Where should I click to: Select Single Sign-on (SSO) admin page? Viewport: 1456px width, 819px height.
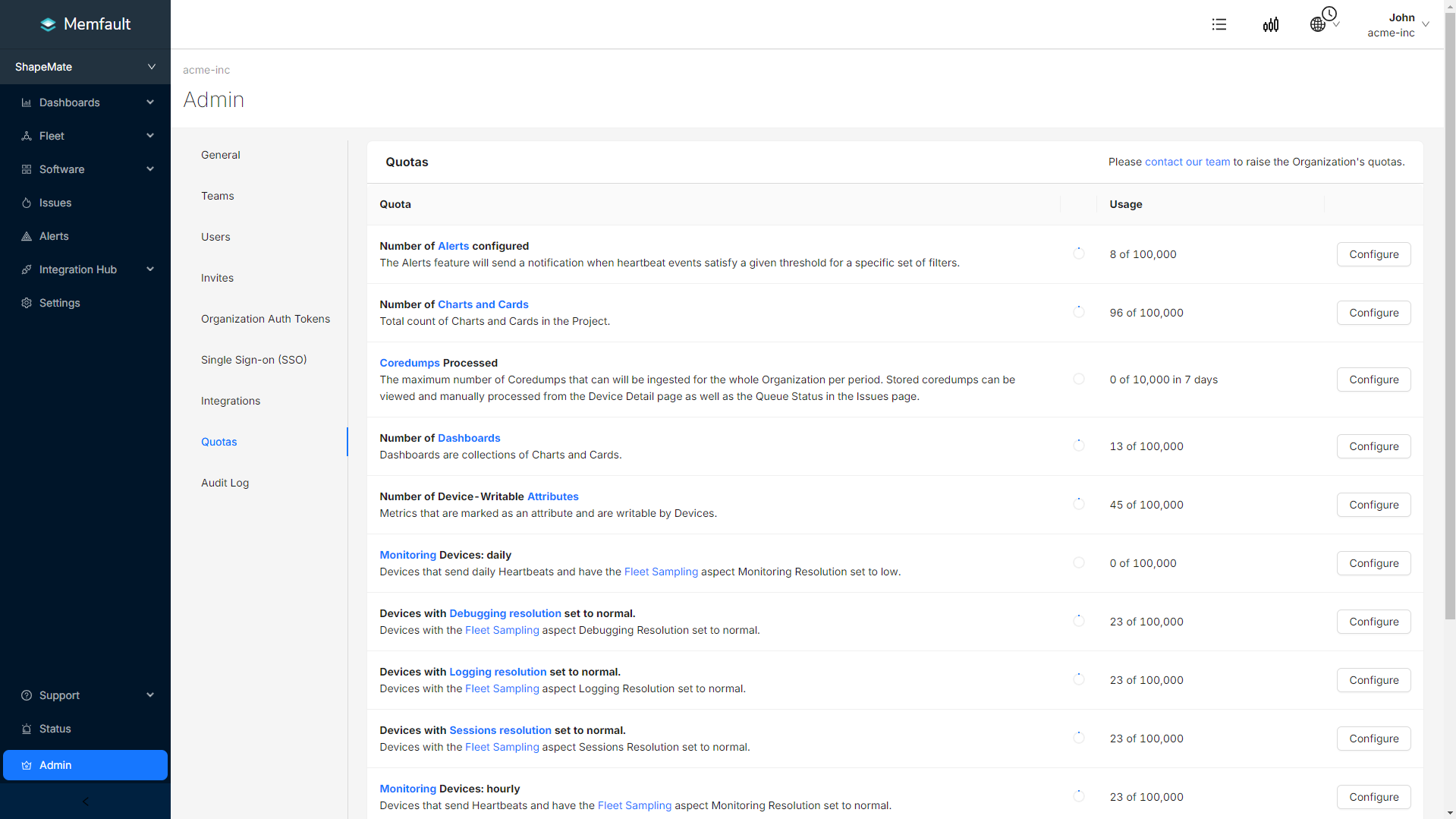pos(253,360)
